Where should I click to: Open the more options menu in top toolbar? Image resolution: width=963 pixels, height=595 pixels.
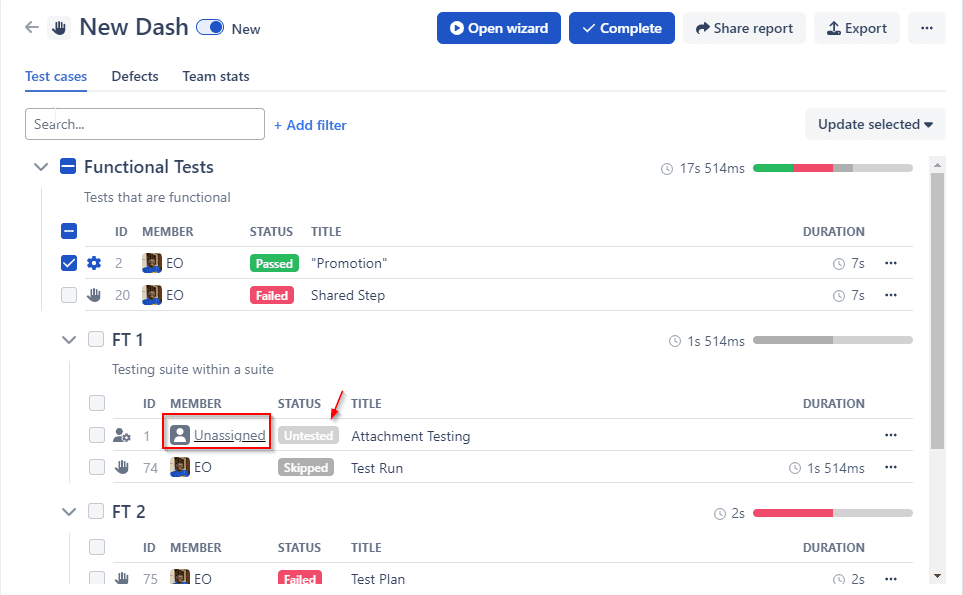tap(927, 28)
